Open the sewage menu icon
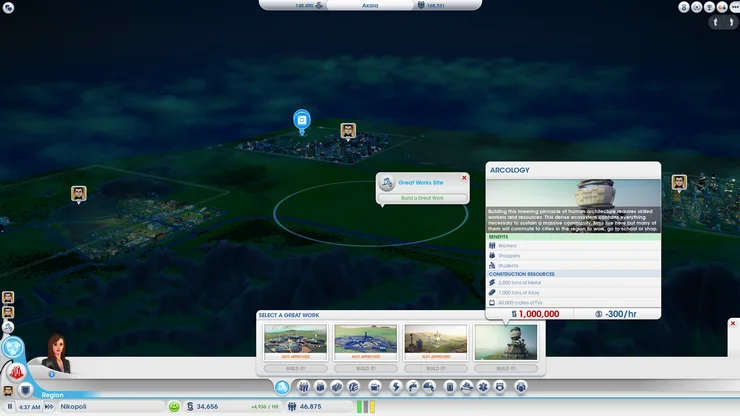 click(429, 387)
